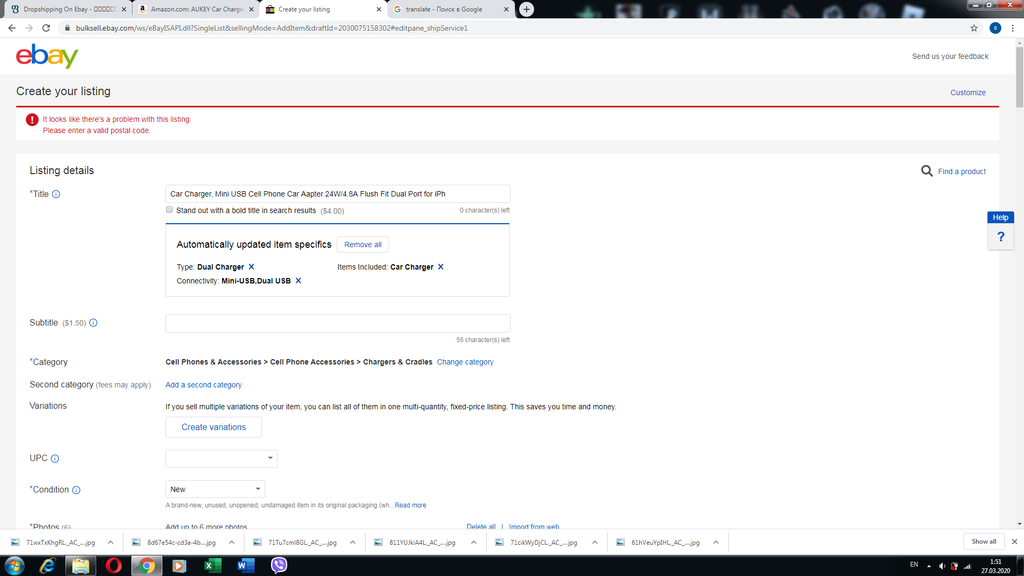Open Opera browser from taskbar

(x=114, y=566)
